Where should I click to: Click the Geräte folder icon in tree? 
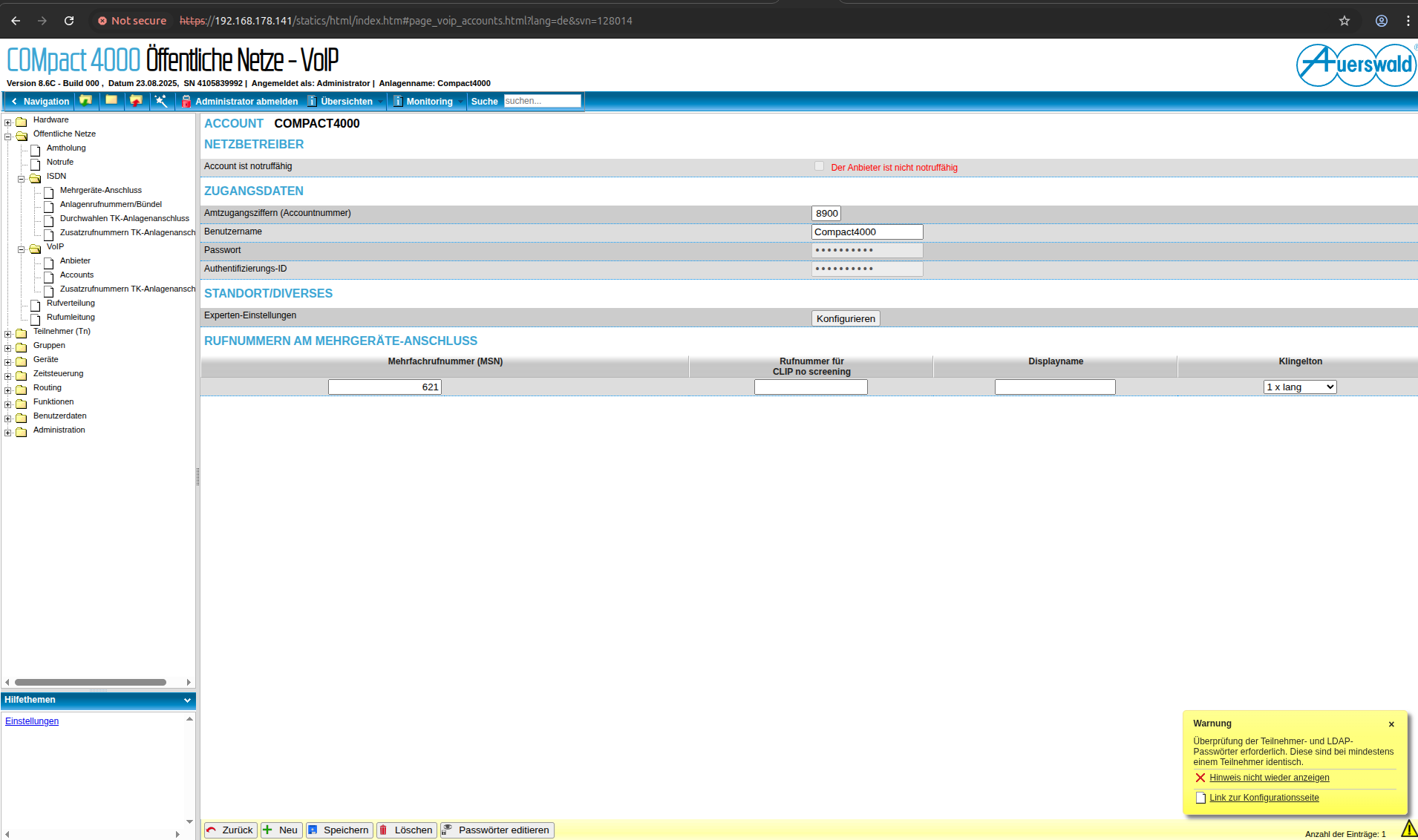click(x=22, y=361)
